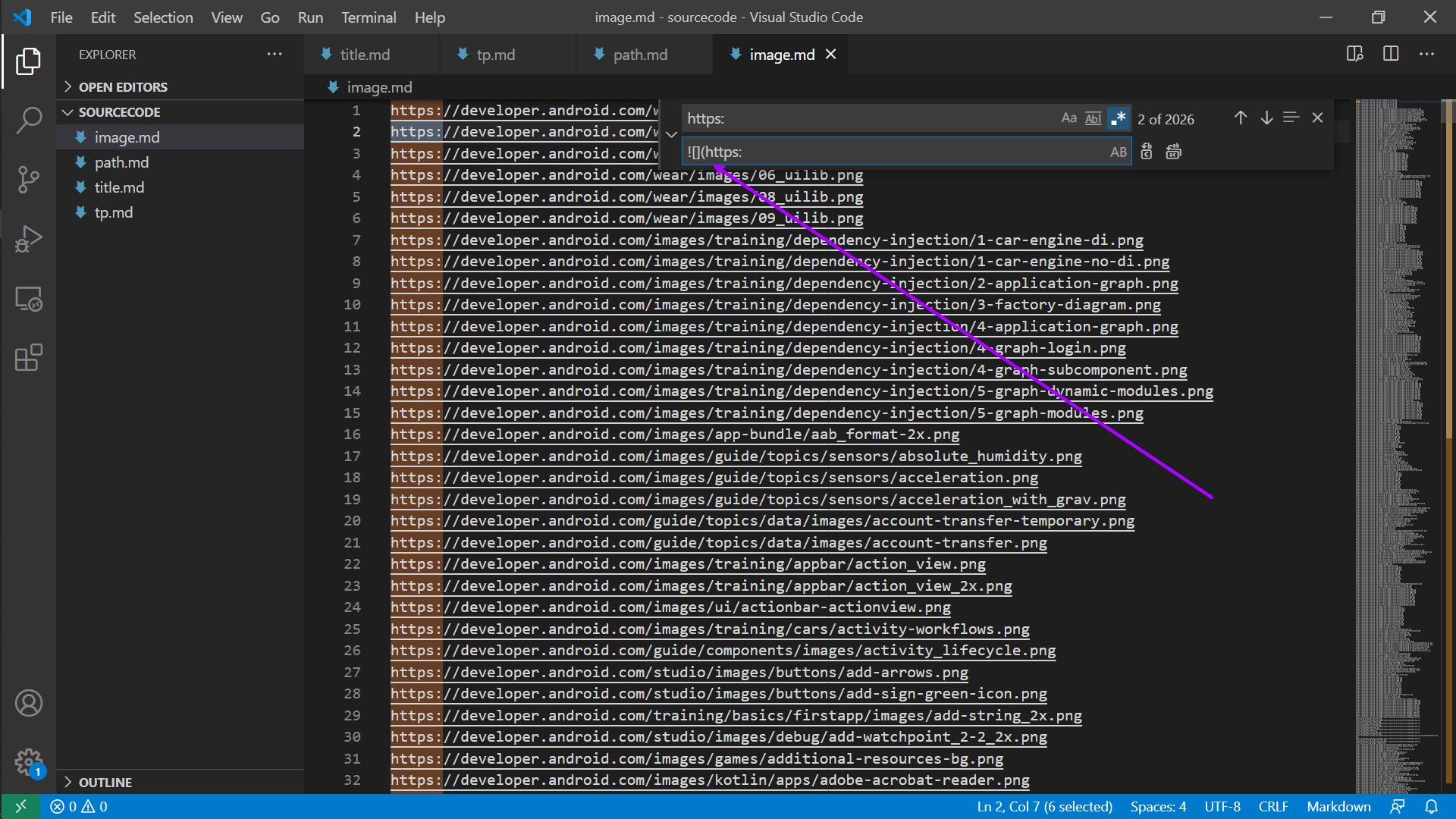Click CRLF line ending indicator

click(x=1273, y=806)
